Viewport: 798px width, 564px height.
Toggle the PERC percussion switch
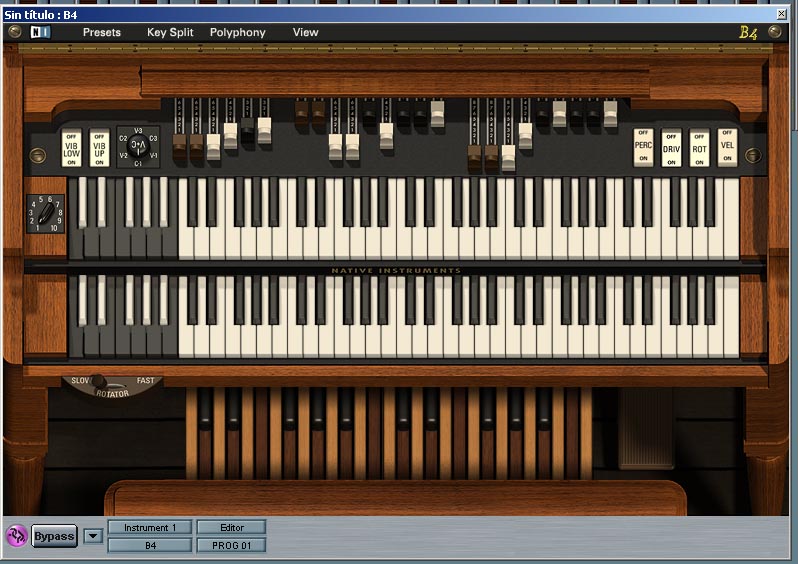pyautogui.click(x=643, y=147)
